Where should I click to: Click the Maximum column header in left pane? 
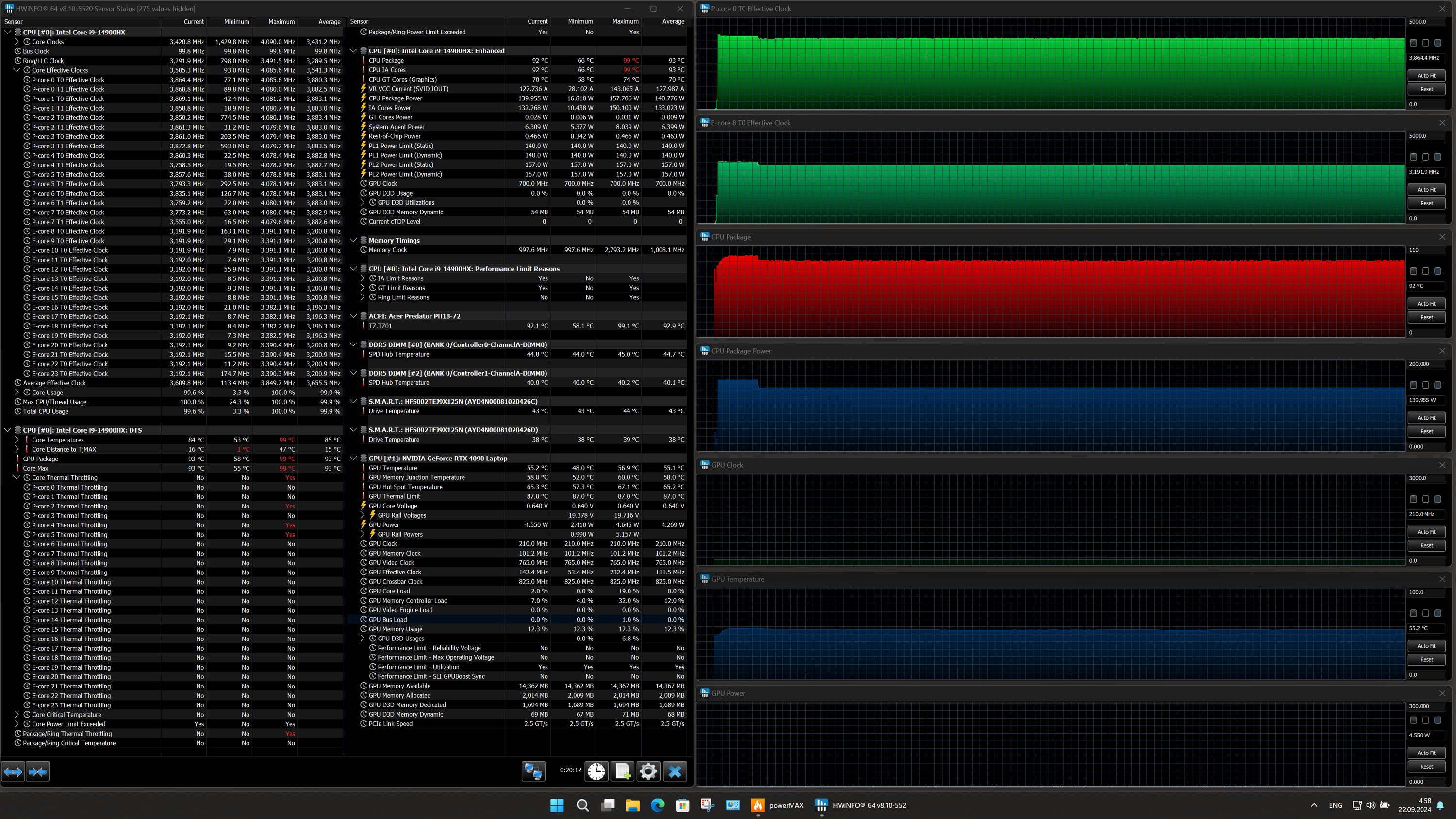pyautogui.click(x=281, y=21)
